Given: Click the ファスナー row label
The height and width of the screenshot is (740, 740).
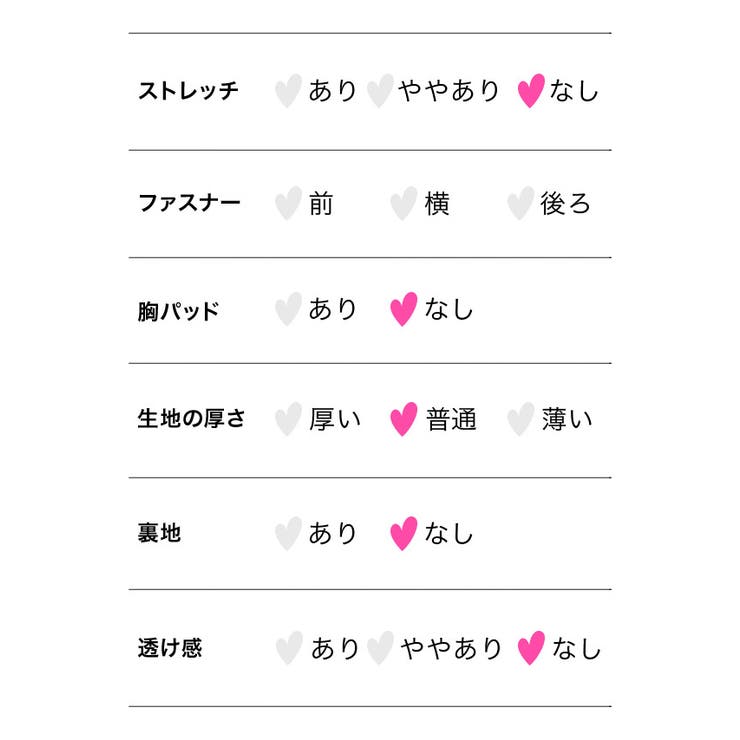Looking at the screenshot, I should pos(189,203).
